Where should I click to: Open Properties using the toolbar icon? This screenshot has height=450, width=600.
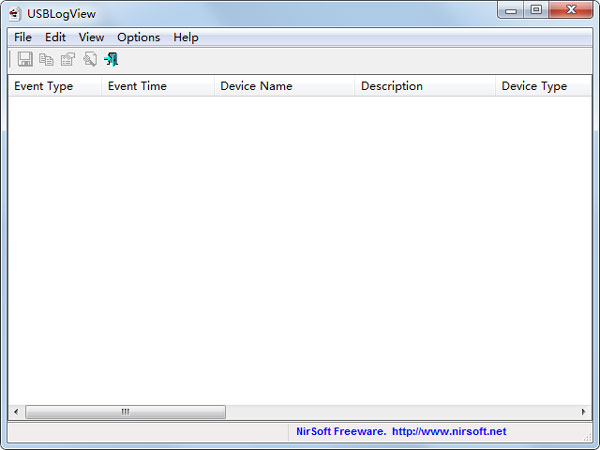[x=68, y=60]
